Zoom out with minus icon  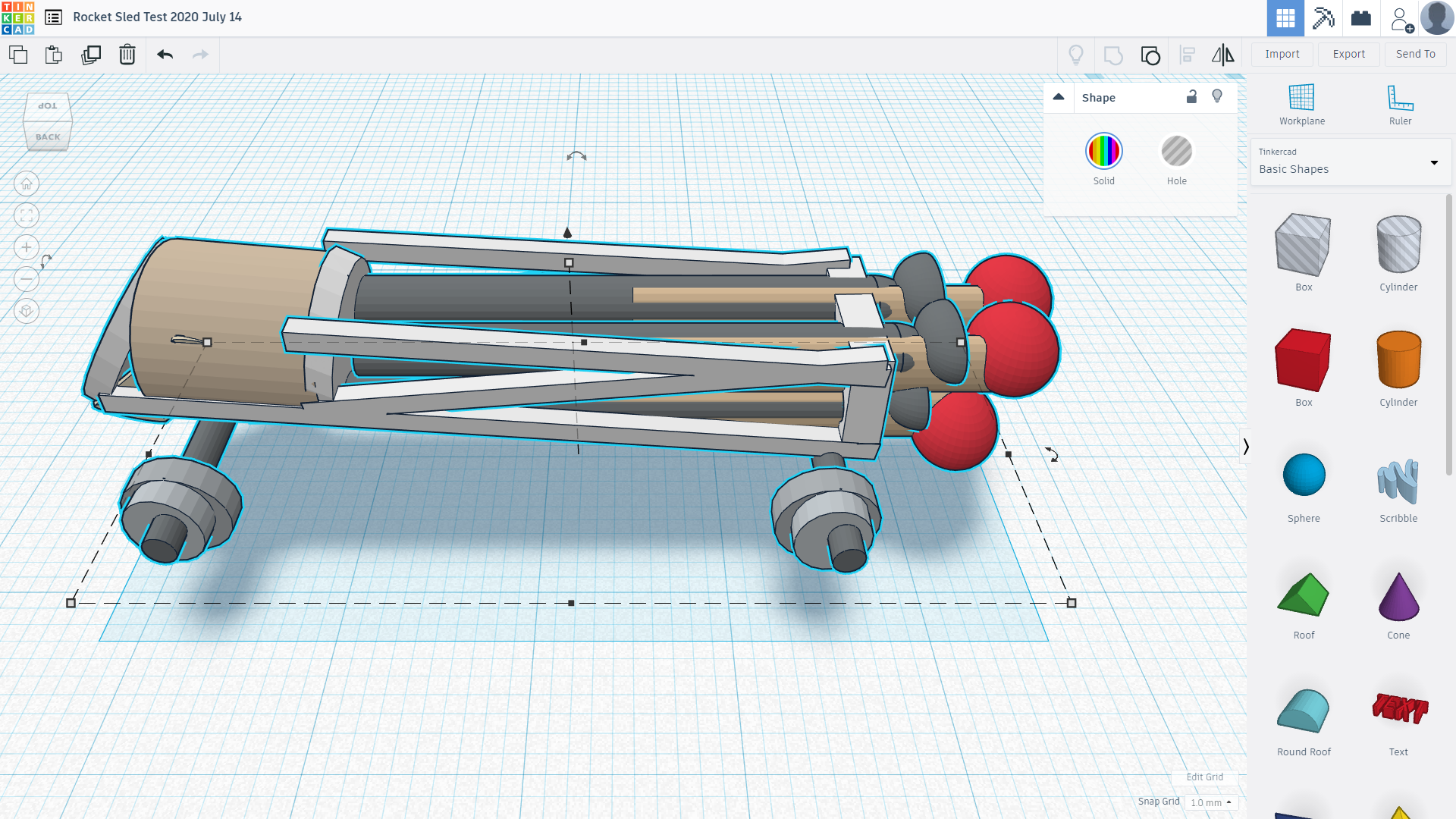(27, 279)
